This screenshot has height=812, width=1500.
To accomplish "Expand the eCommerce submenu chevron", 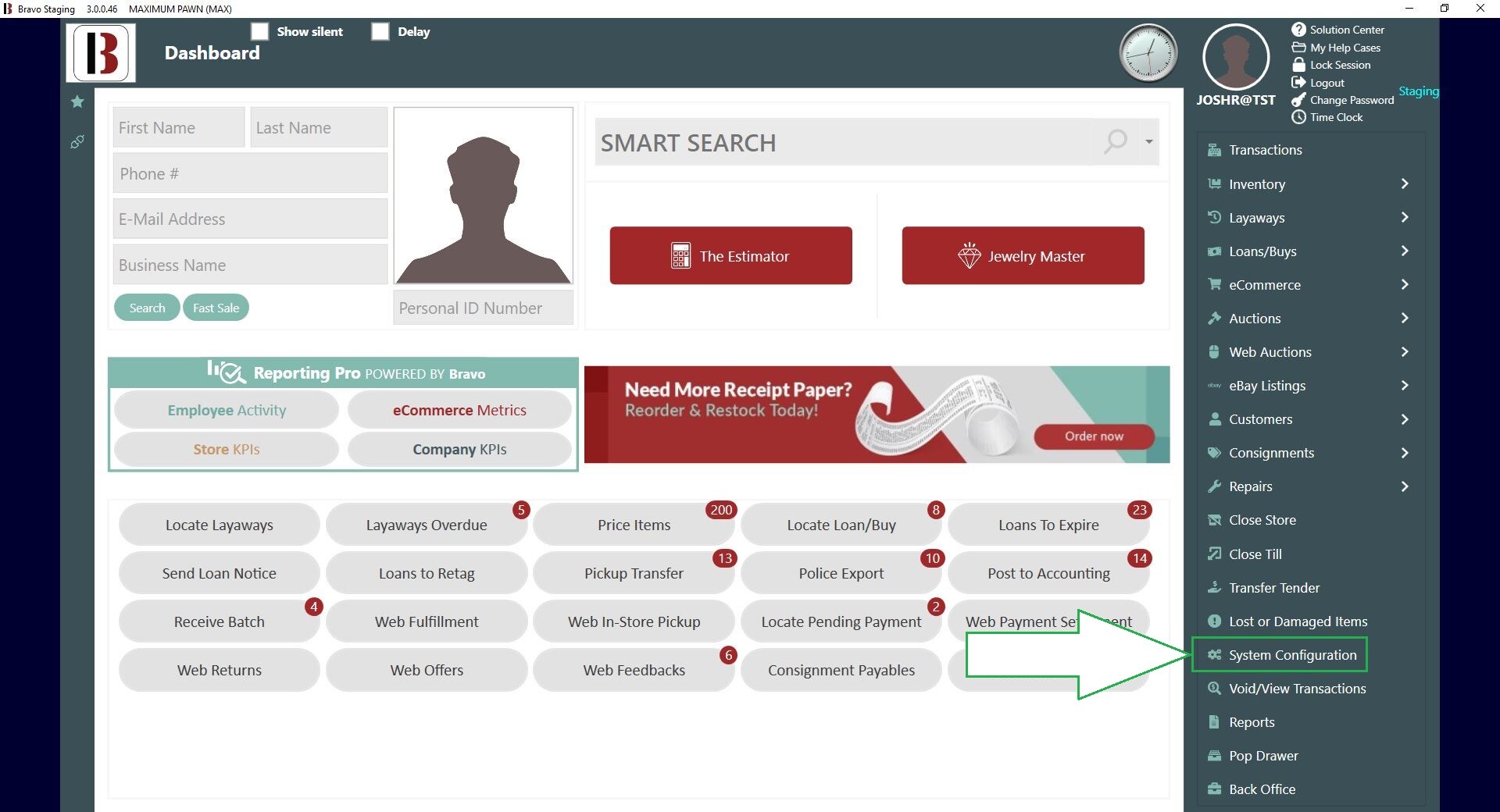I will tap(1405, 284).
